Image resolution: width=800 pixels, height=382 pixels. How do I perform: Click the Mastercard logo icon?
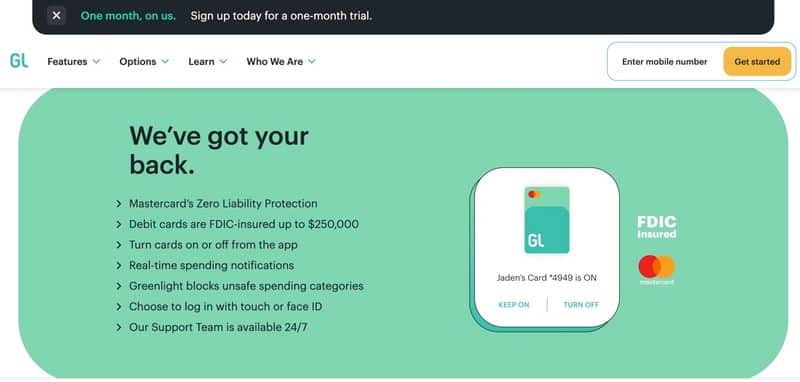[x=657, y=270]
